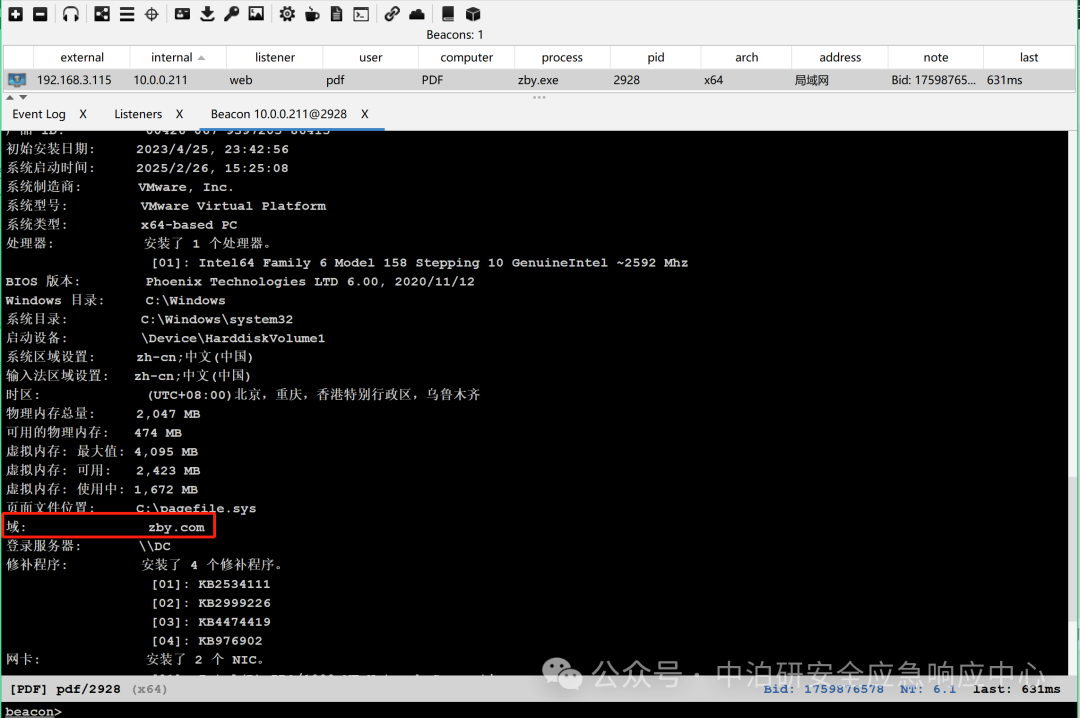
Task: Expand top pane with the down splitter arrow
Action: (x=23, y=97)
